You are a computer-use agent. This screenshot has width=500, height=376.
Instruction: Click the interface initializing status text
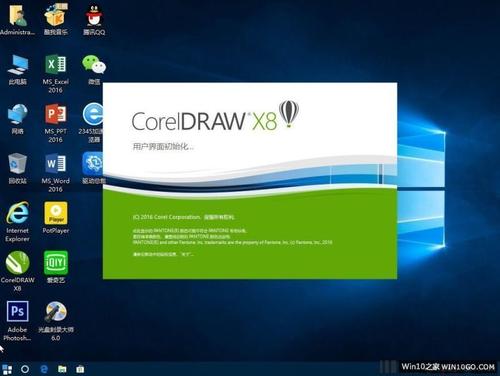coord(163,146)
